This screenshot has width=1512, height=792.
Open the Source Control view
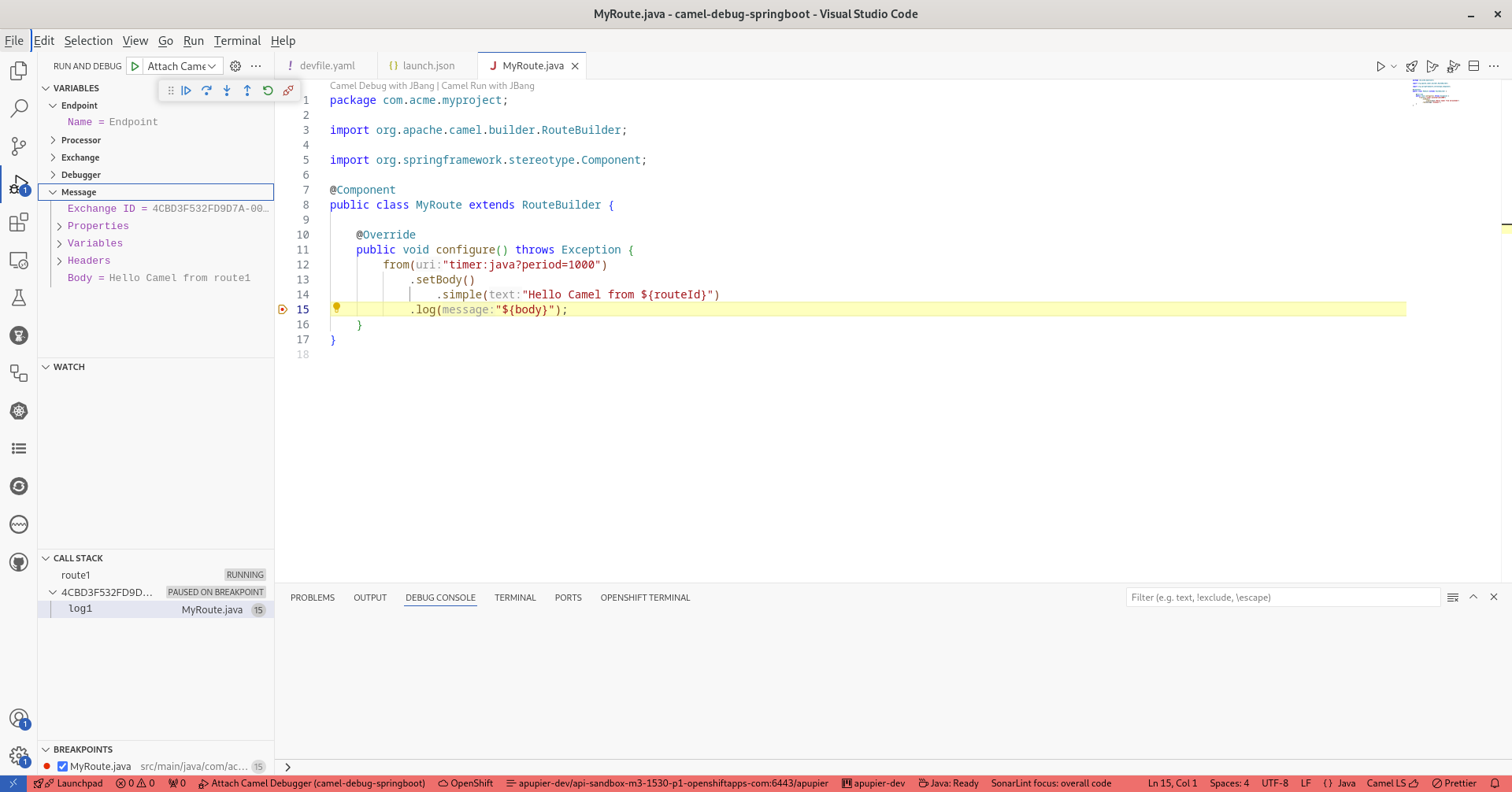18,146
